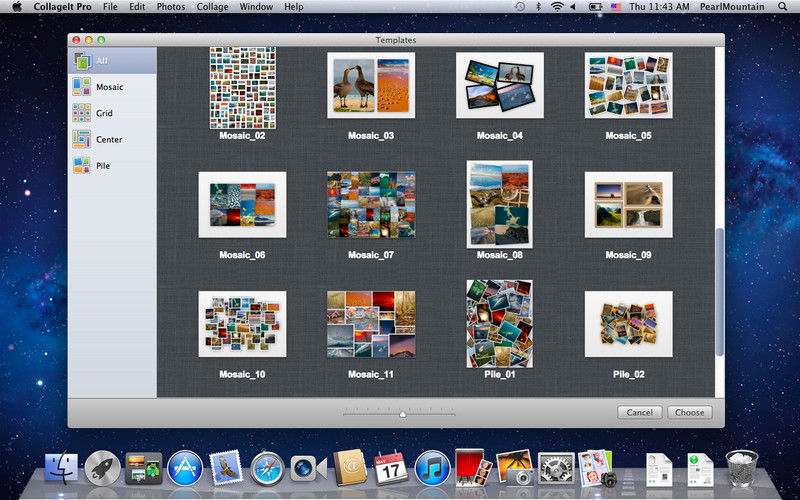Click the Bluetooth menu bar icon
This screenshot has width=800, height=500.
pyautogui.click(x=538, y=7)
